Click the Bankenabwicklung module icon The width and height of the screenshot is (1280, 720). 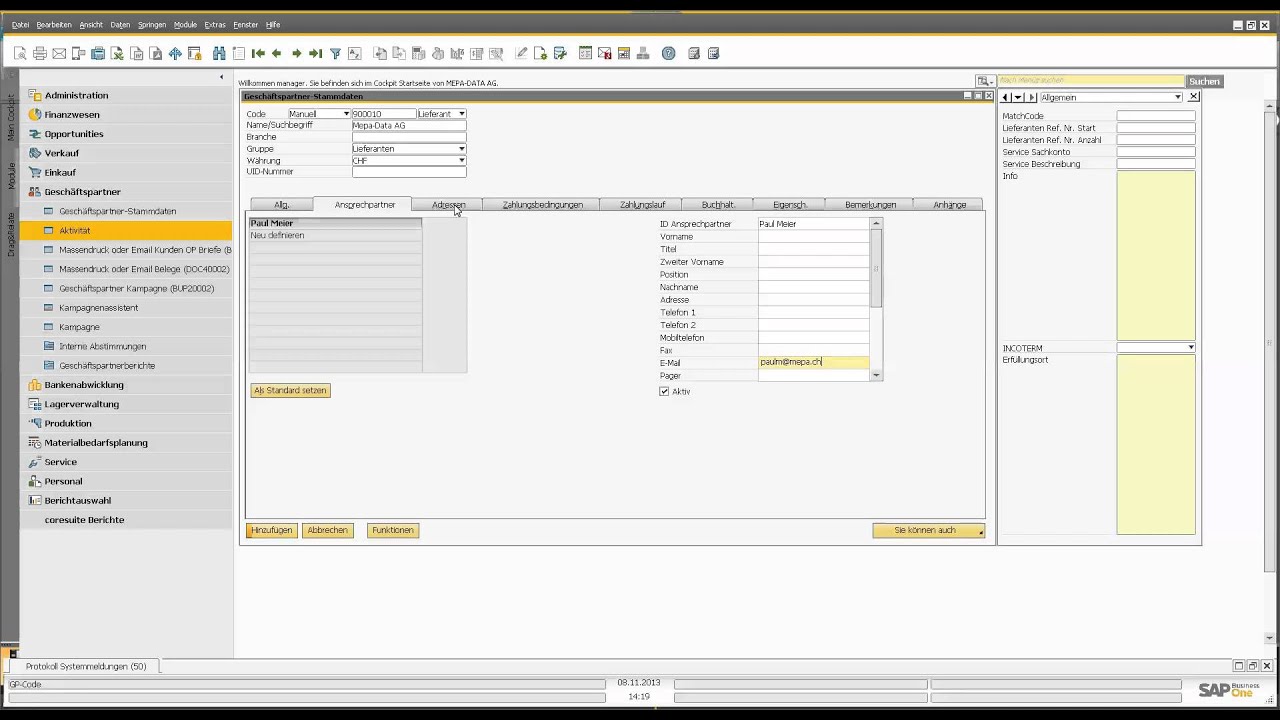35,384
